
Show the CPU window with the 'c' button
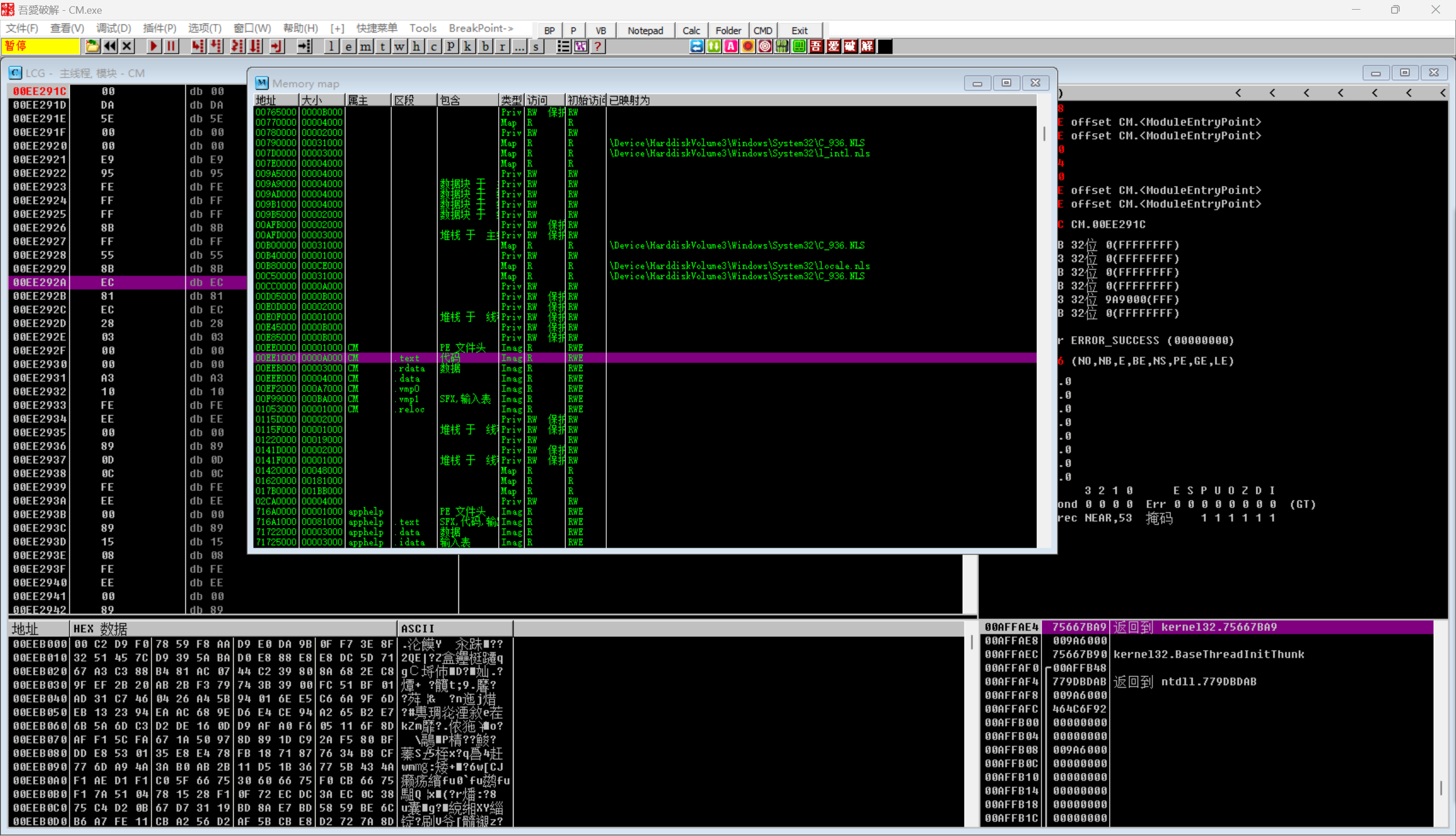tap(434, 47)
